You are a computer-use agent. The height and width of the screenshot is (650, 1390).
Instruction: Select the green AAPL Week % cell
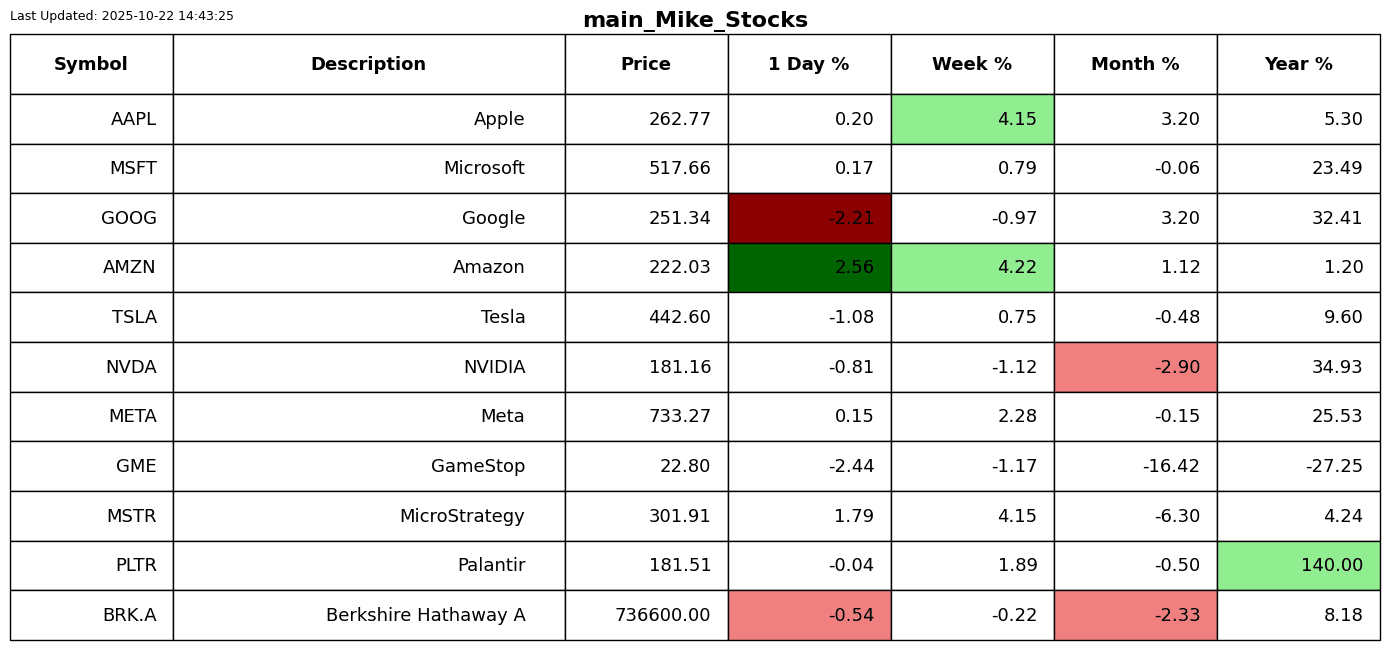tap(972, 119)
